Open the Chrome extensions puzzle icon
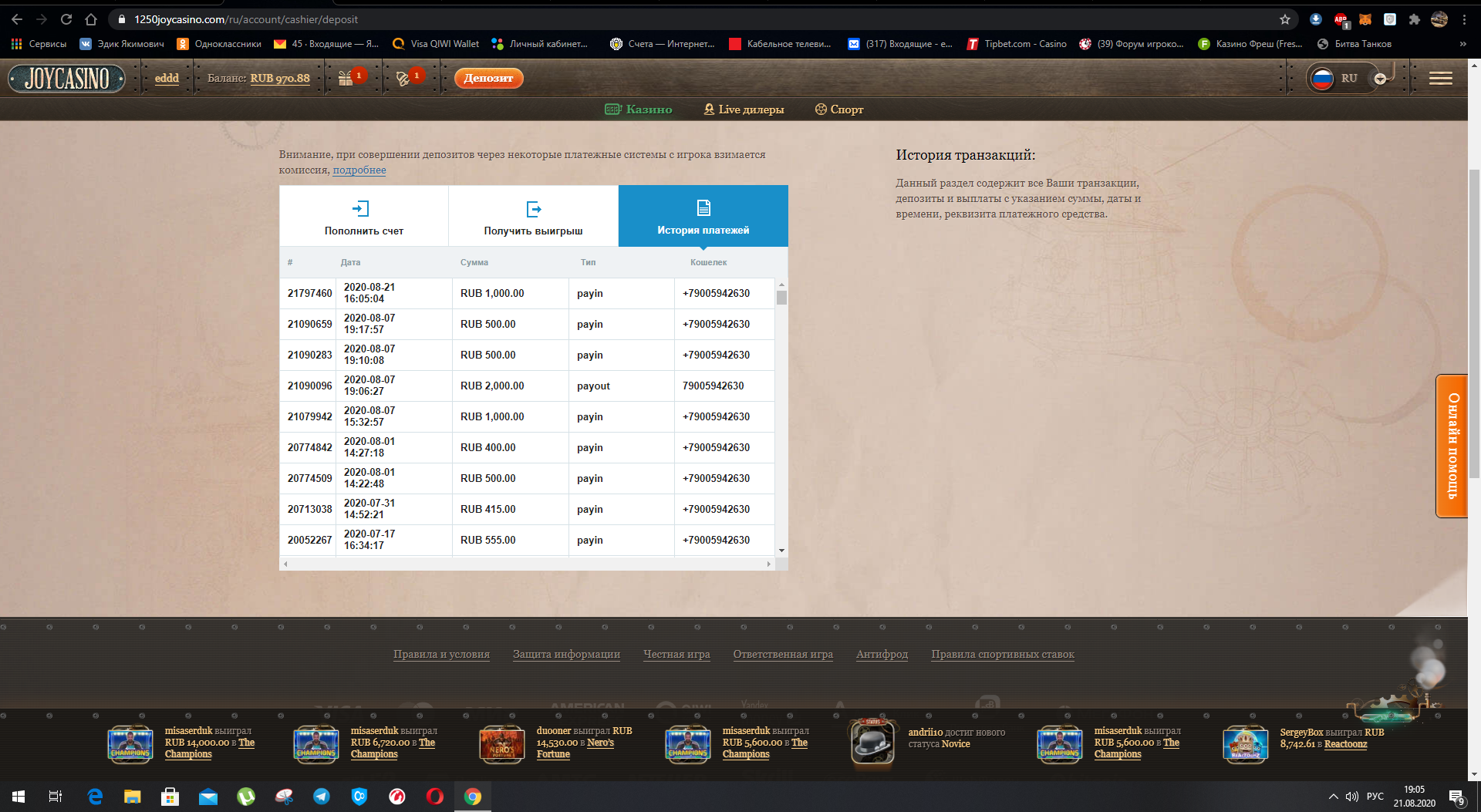Screen dimensions: 1481x812 coord(1415,19)
